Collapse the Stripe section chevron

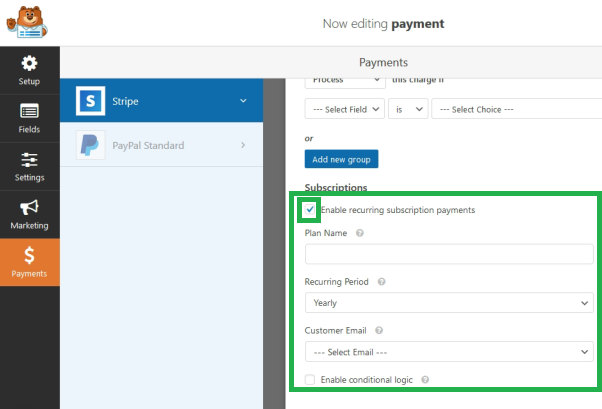pos(243,101)
